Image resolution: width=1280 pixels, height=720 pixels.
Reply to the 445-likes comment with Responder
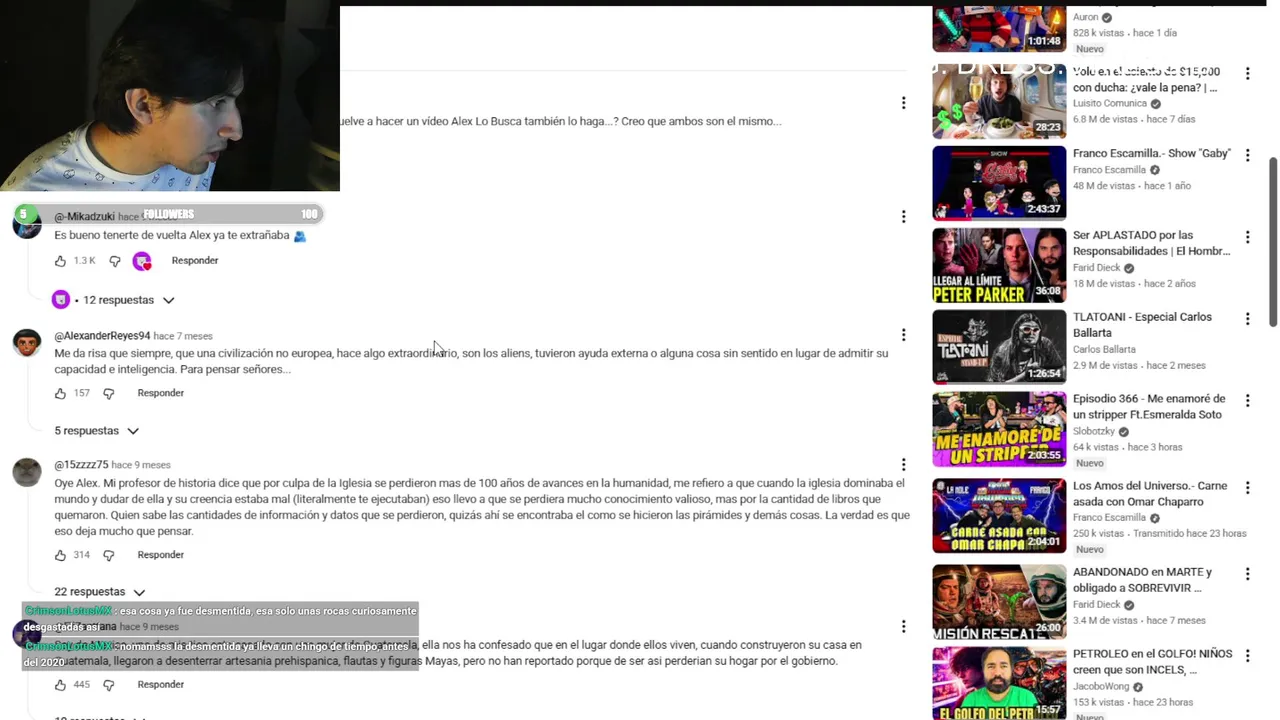click(161, 685)
